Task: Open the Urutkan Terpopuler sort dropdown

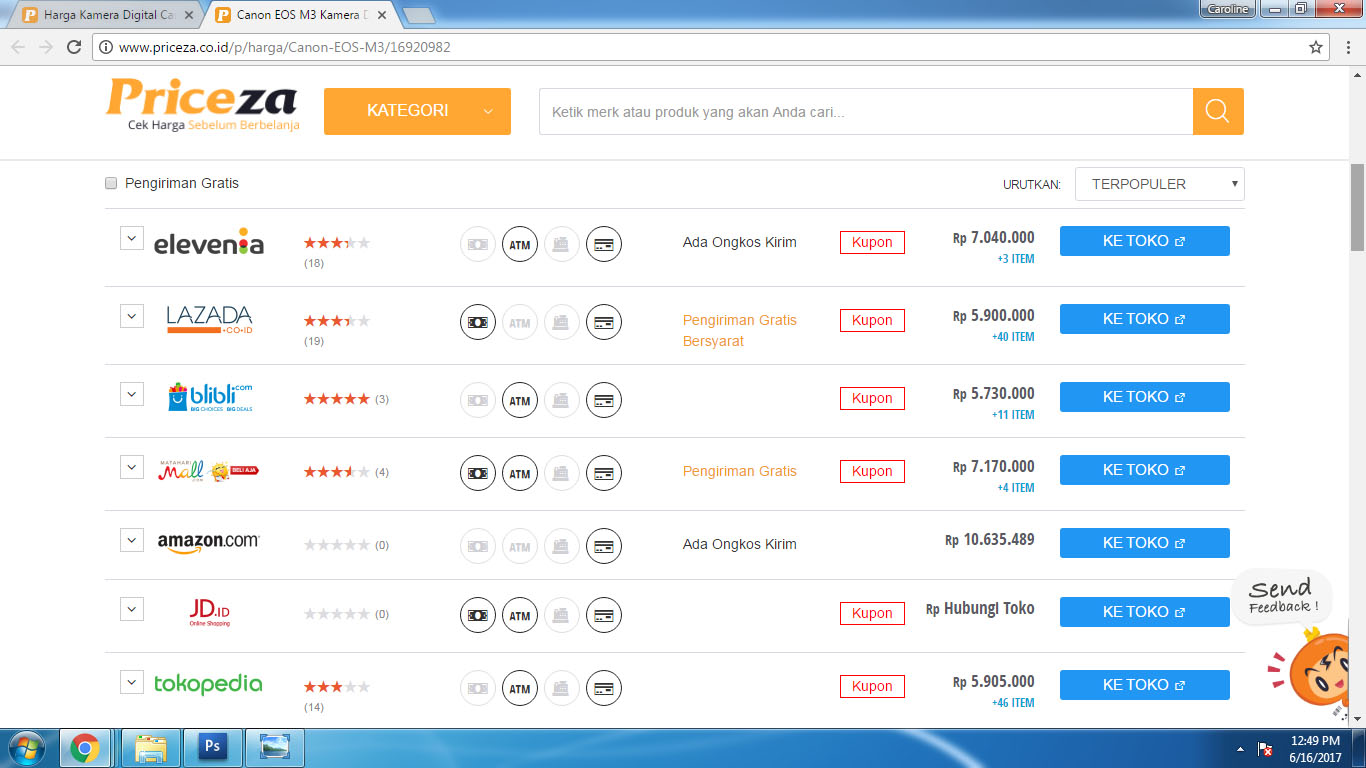Action: [1159, 184]
